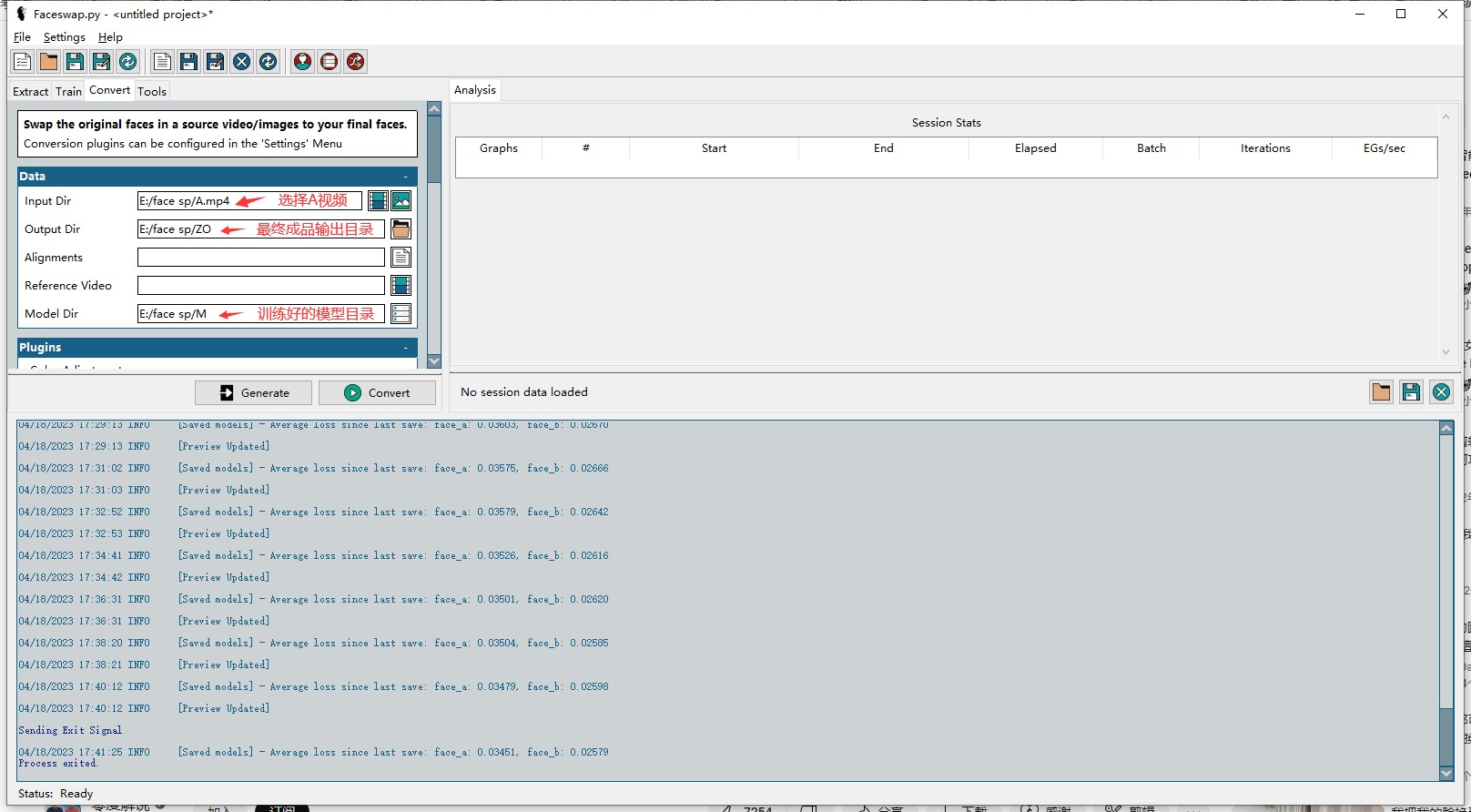The height and width of the screenshot is (812, 1471).
Task: Click the Reference Video input field
Action: (260, 286)
